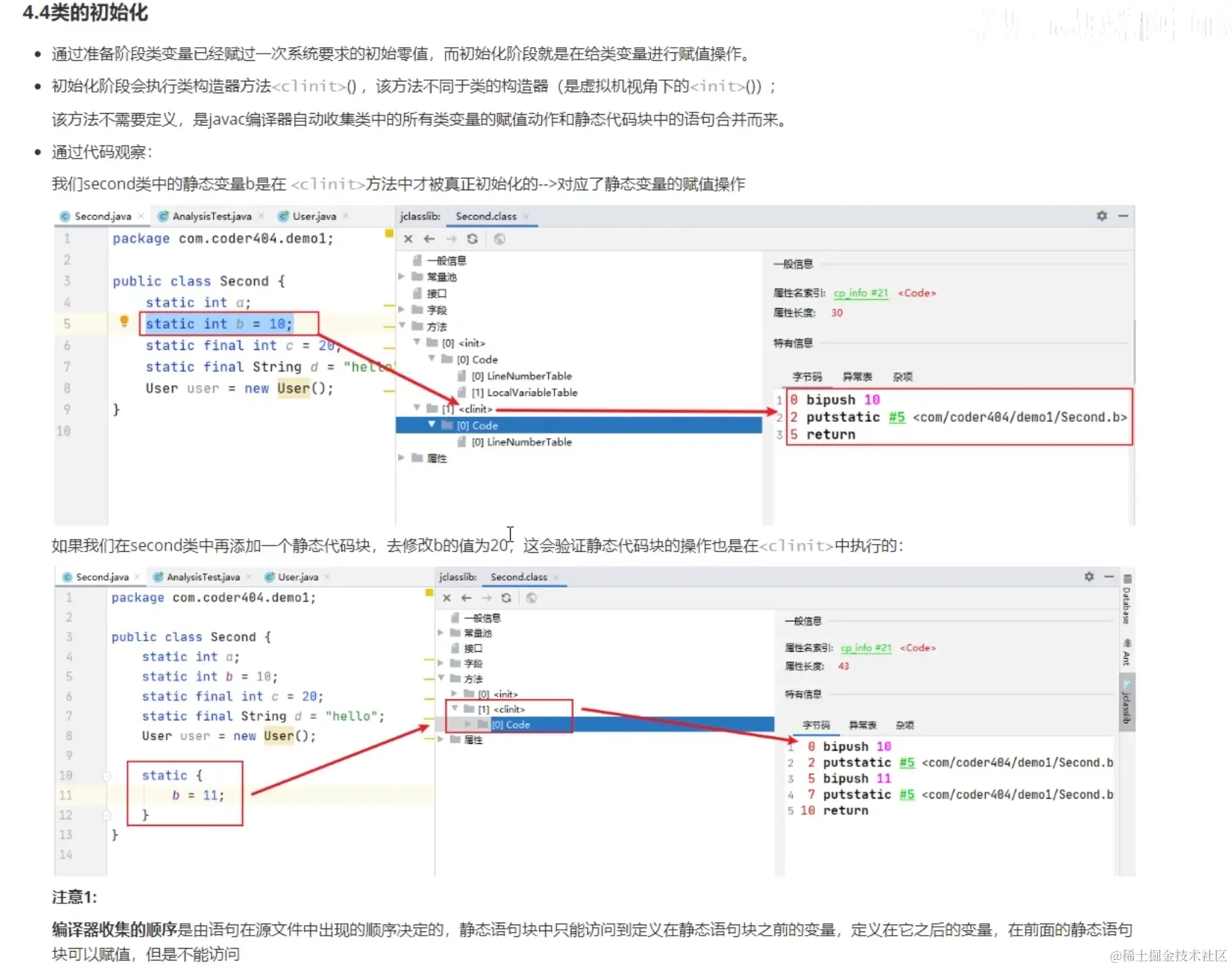Screen dimensions: 1232x968
Task: Click yellow warning marker atop lower editor
Action: [x=429, y=592]
